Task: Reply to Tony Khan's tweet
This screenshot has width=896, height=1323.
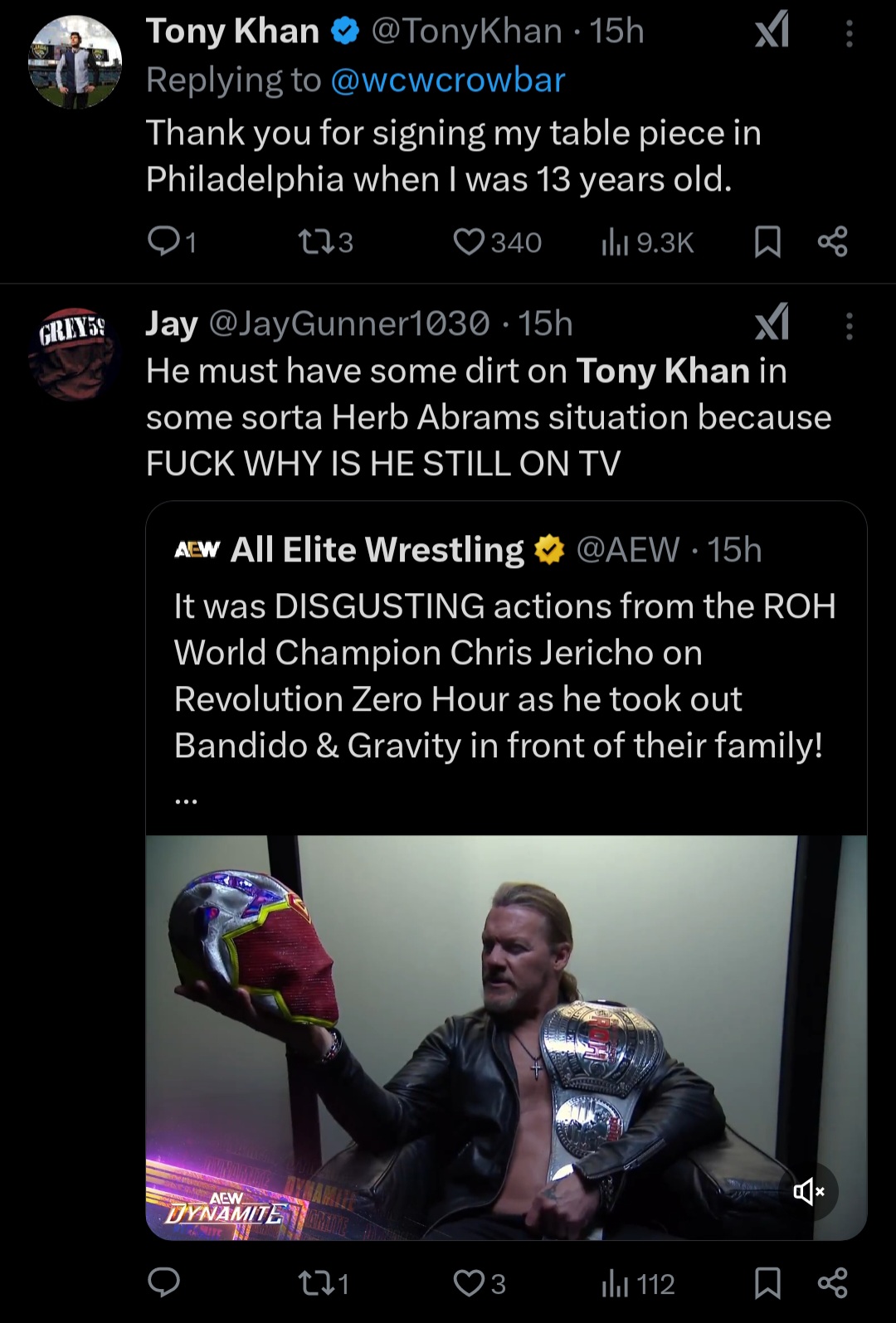Action: click(x=163, y=241)
